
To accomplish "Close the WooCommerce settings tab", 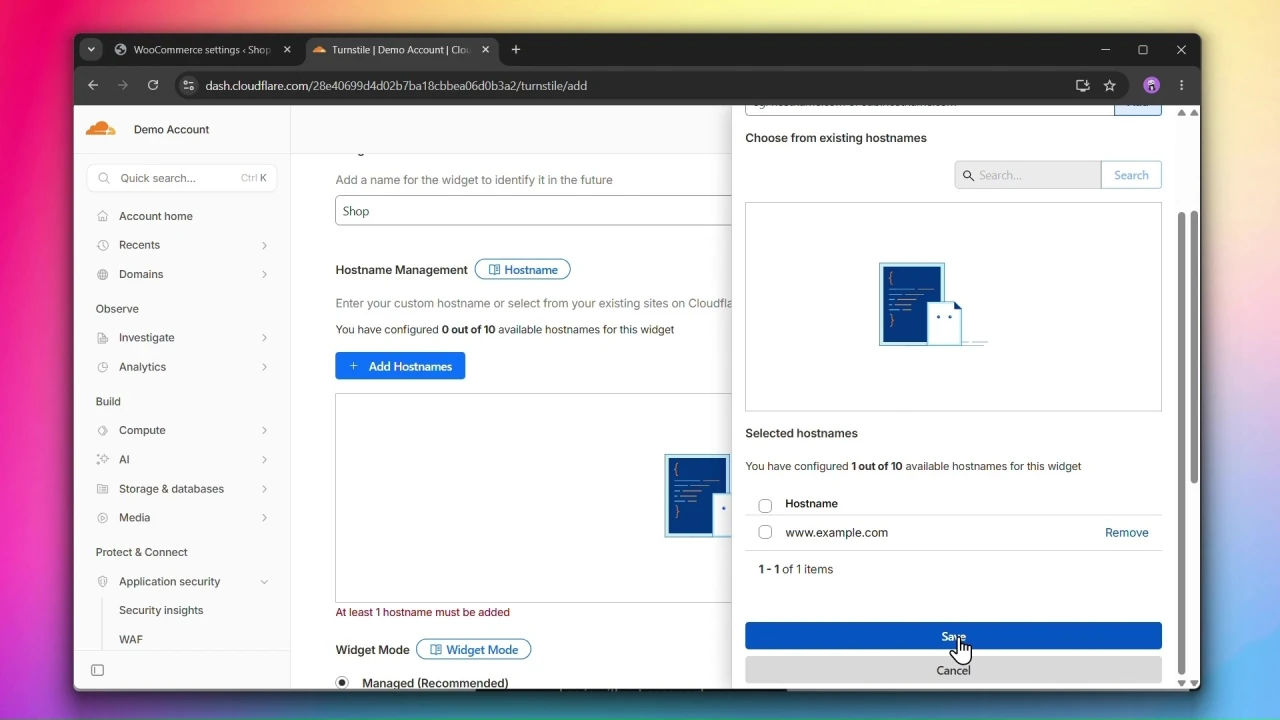I will [x=287, y=50].
